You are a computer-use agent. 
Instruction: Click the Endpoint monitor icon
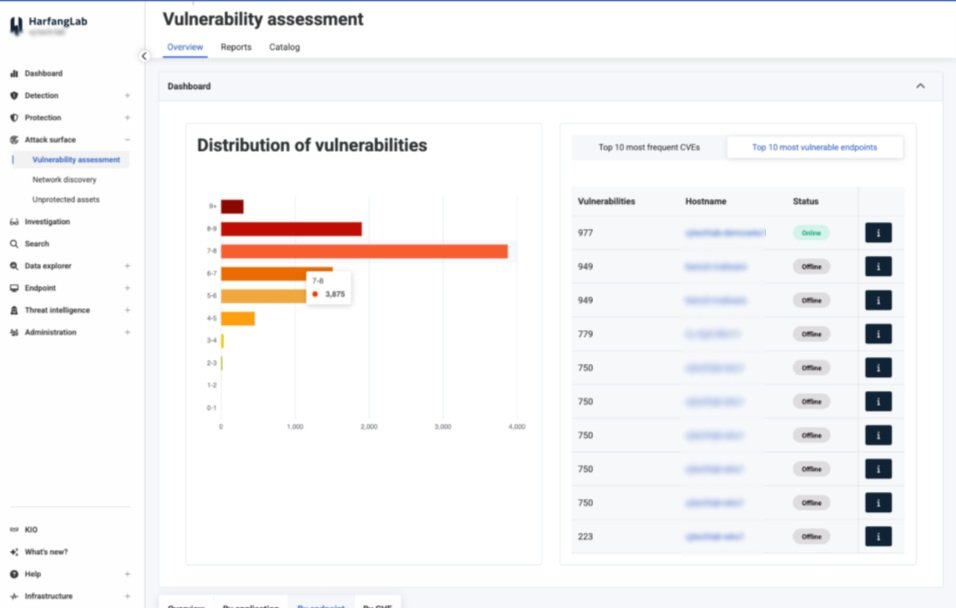[14, 288]
